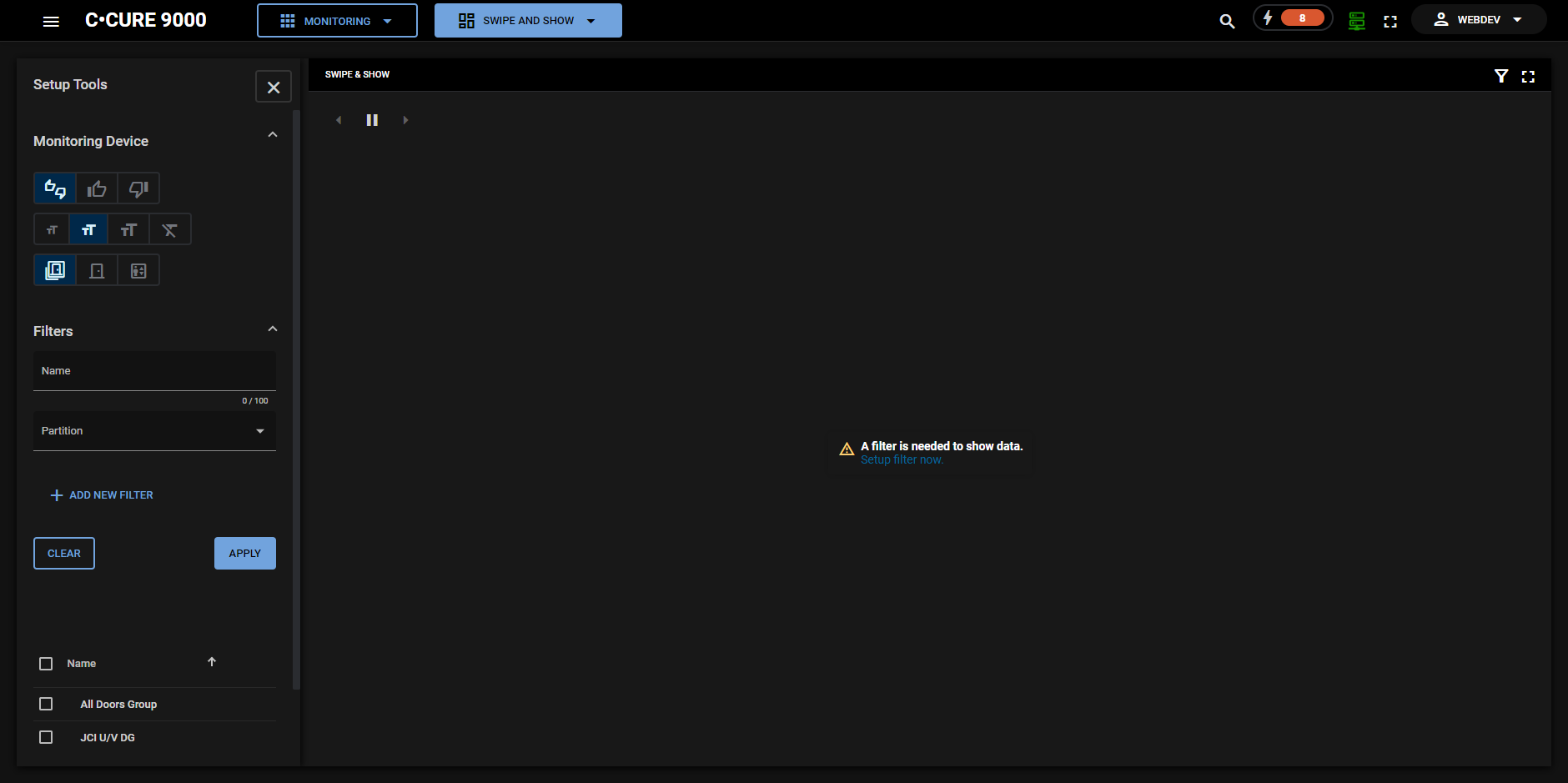Select the thumbs-up admitted swipes icon
1568x783 pixels.
(x=96, y=188)
